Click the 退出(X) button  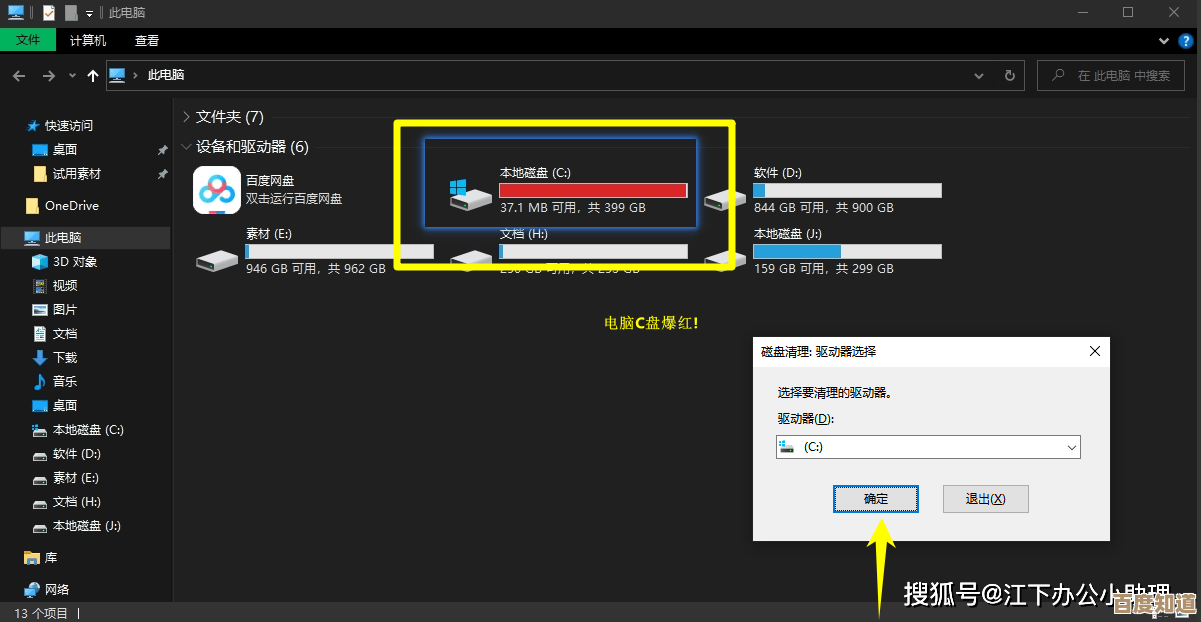click(x=985, y=499)
